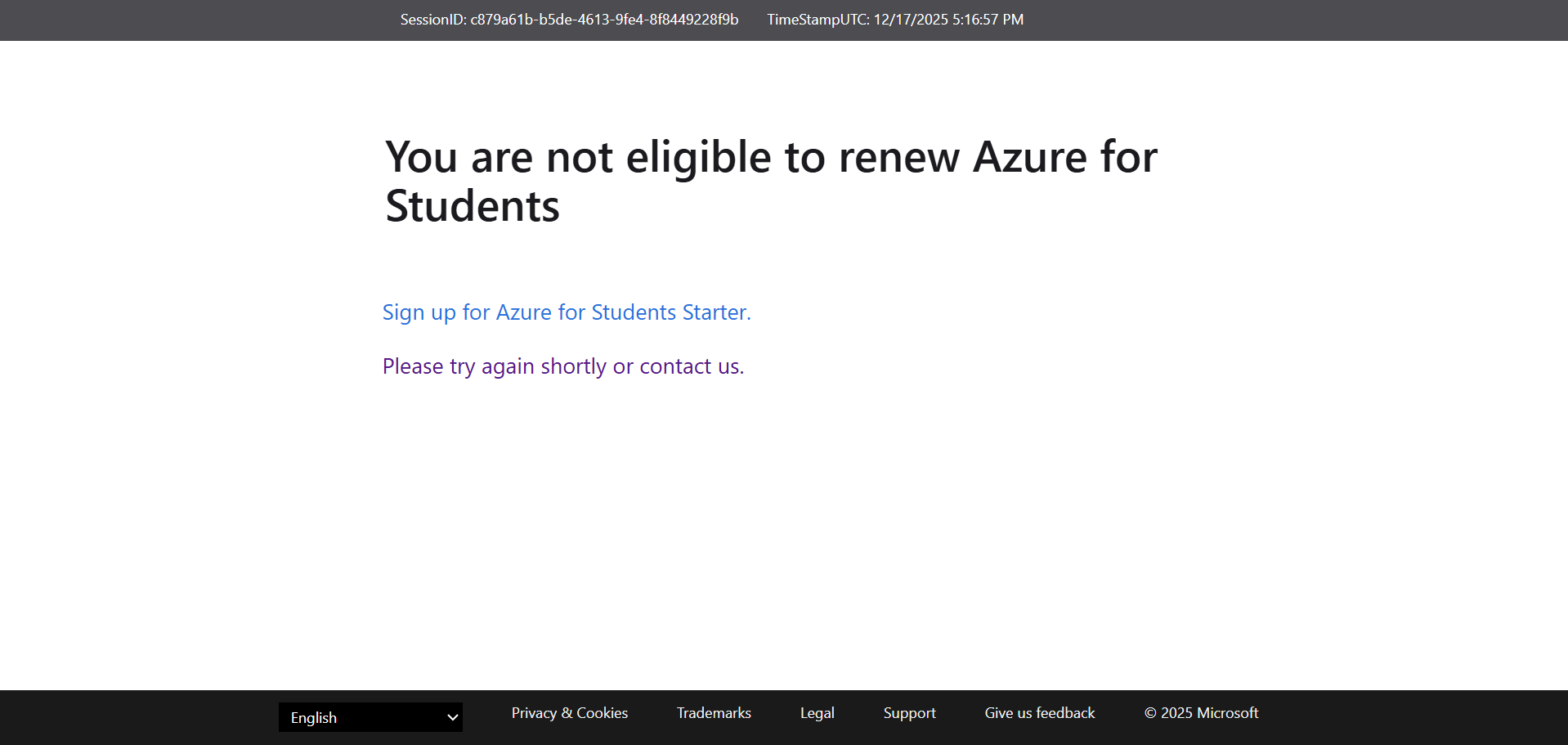Open the Sign up for Azure for Students Starter link

click(x=567, y=312)
